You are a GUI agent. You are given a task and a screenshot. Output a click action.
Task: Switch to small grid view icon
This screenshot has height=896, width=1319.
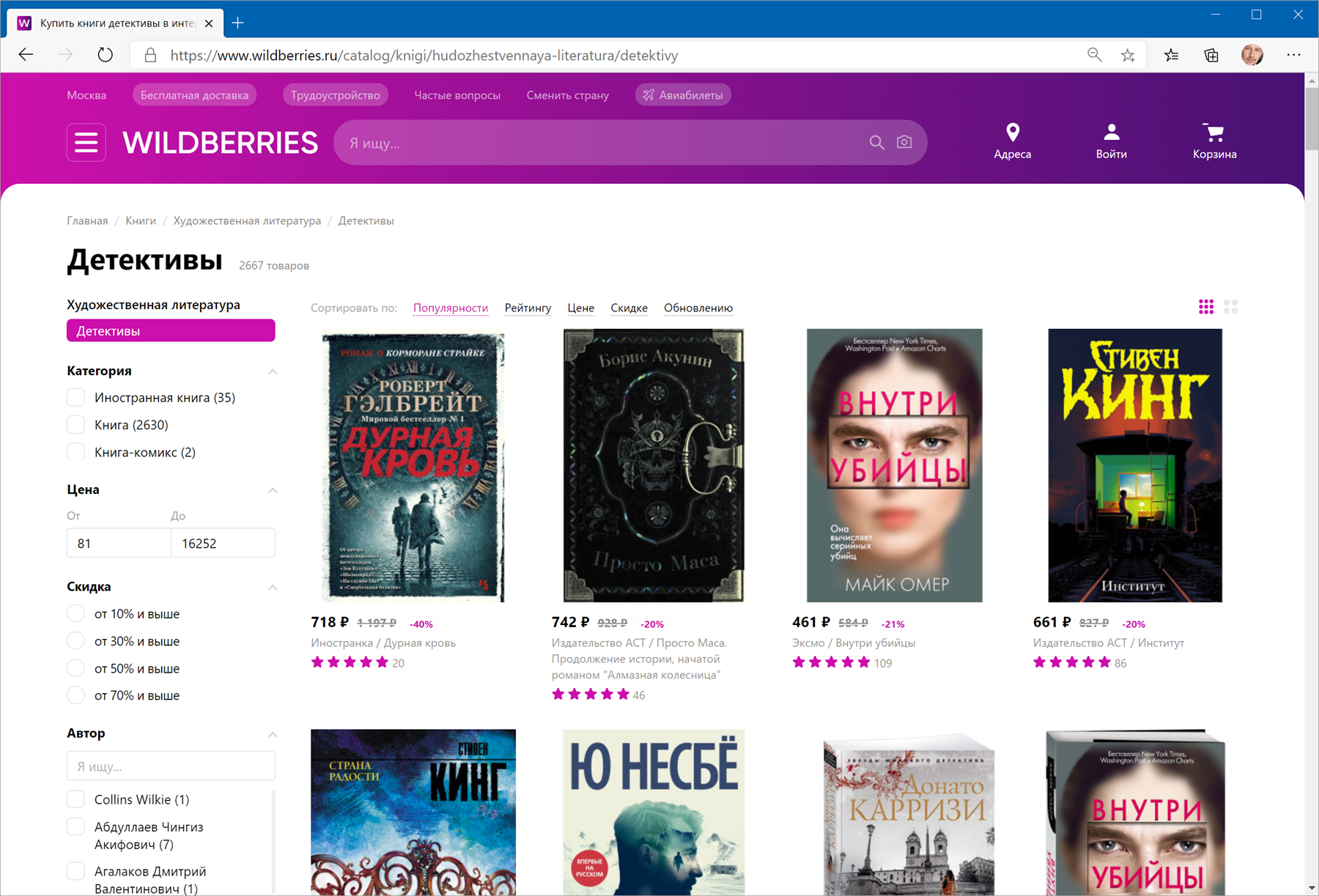coord(1206,307)
